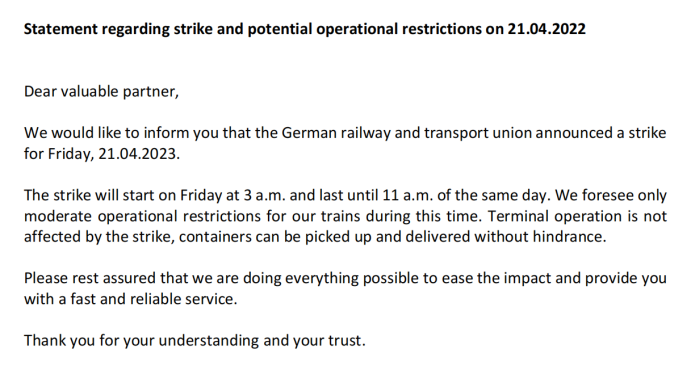Click the words 'fast and reliable service'

click(x=153, y=299)
